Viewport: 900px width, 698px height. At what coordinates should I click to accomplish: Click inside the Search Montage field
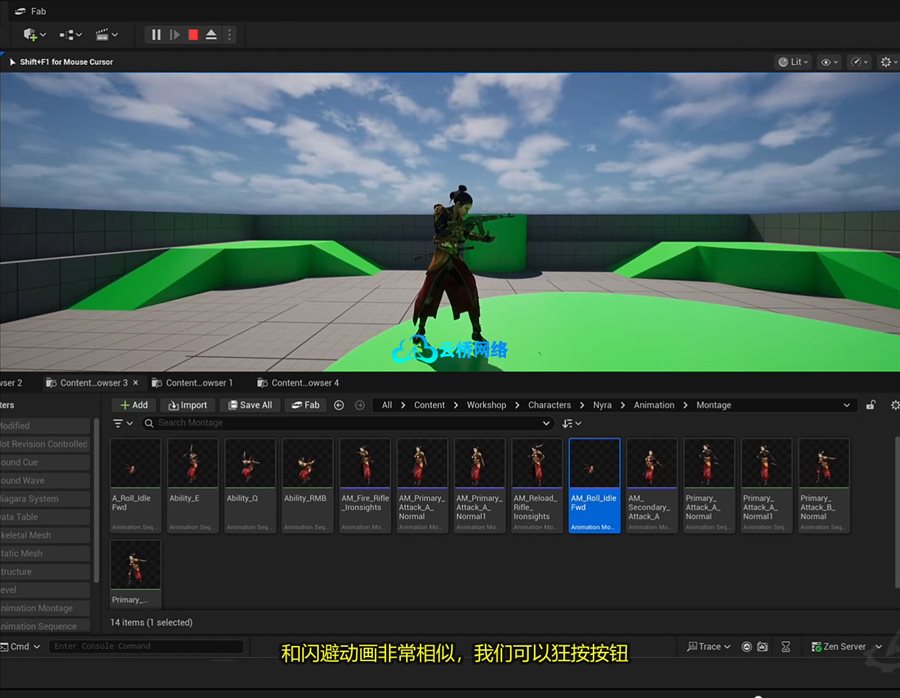(350, 423)
